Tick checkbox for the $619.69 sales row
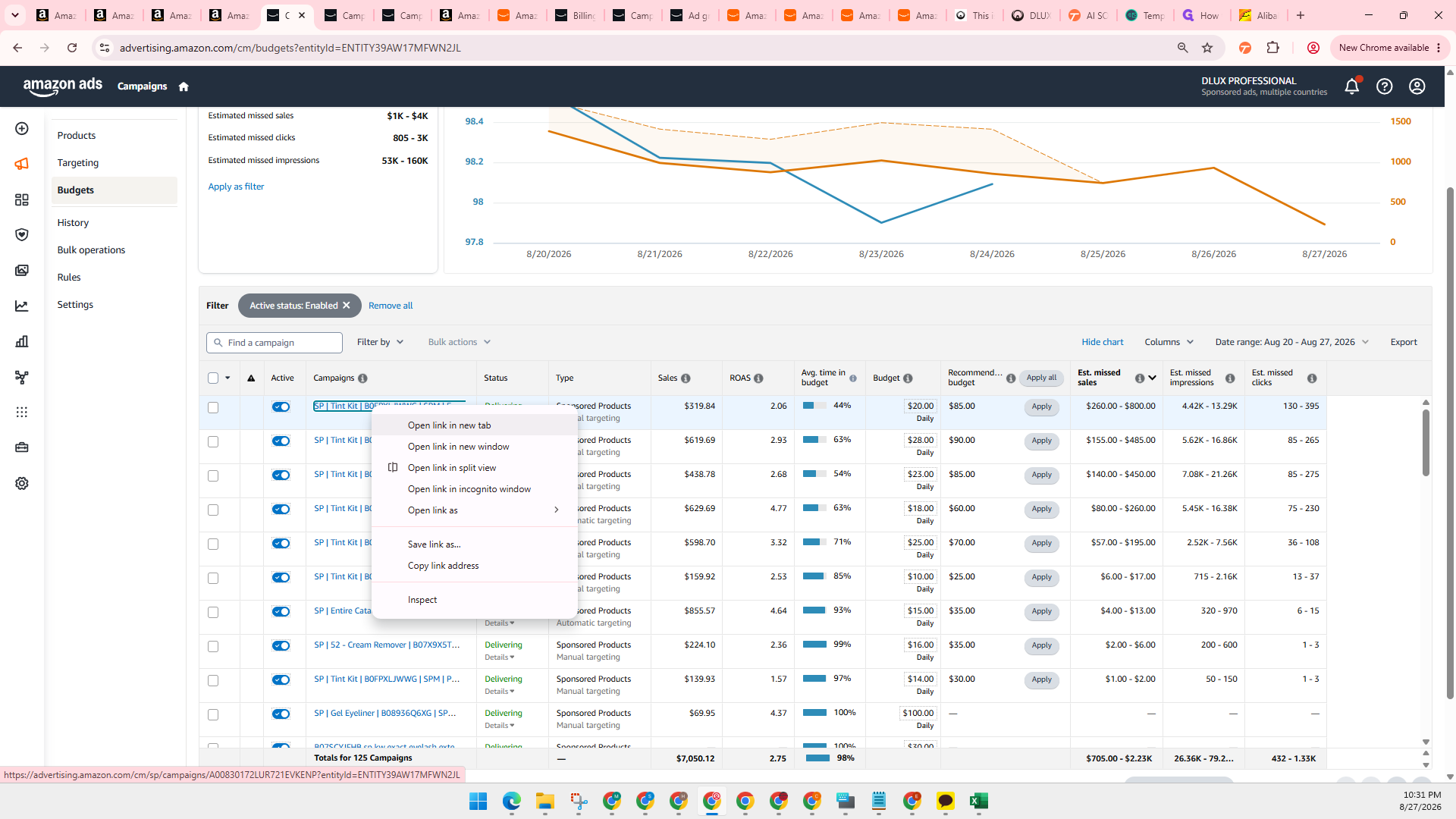Screen dimensions: 1456x819 point(213,442)
